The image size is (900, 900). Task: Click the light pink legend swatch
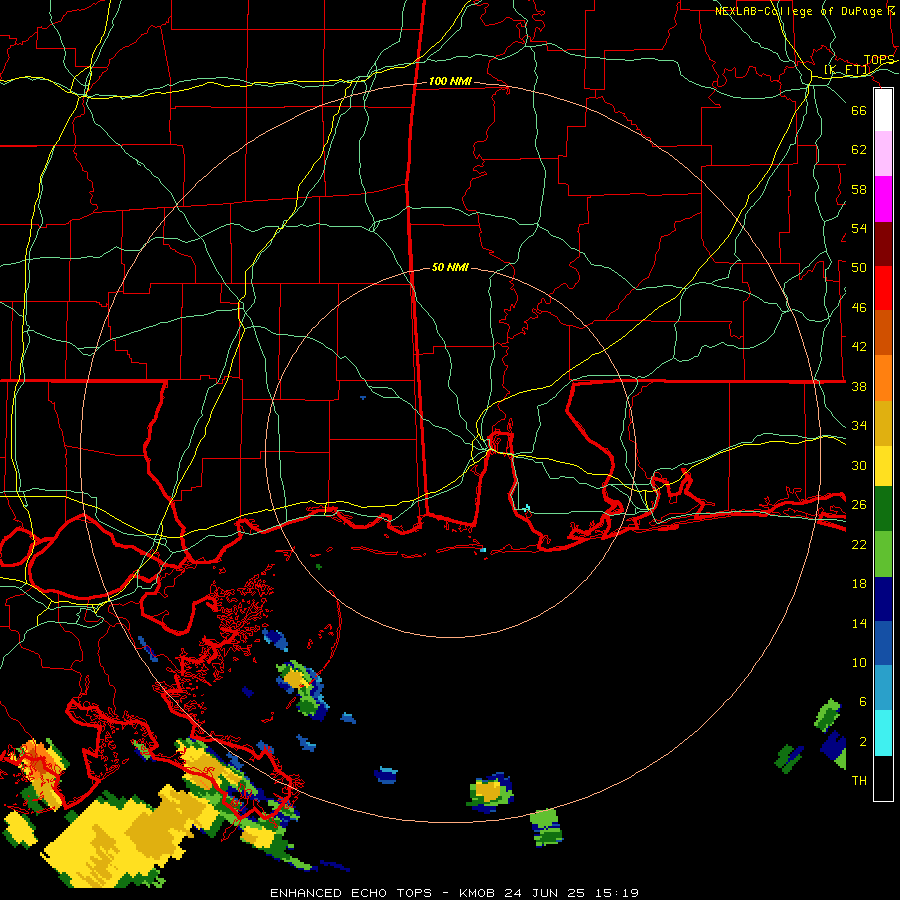click(883, 153)
